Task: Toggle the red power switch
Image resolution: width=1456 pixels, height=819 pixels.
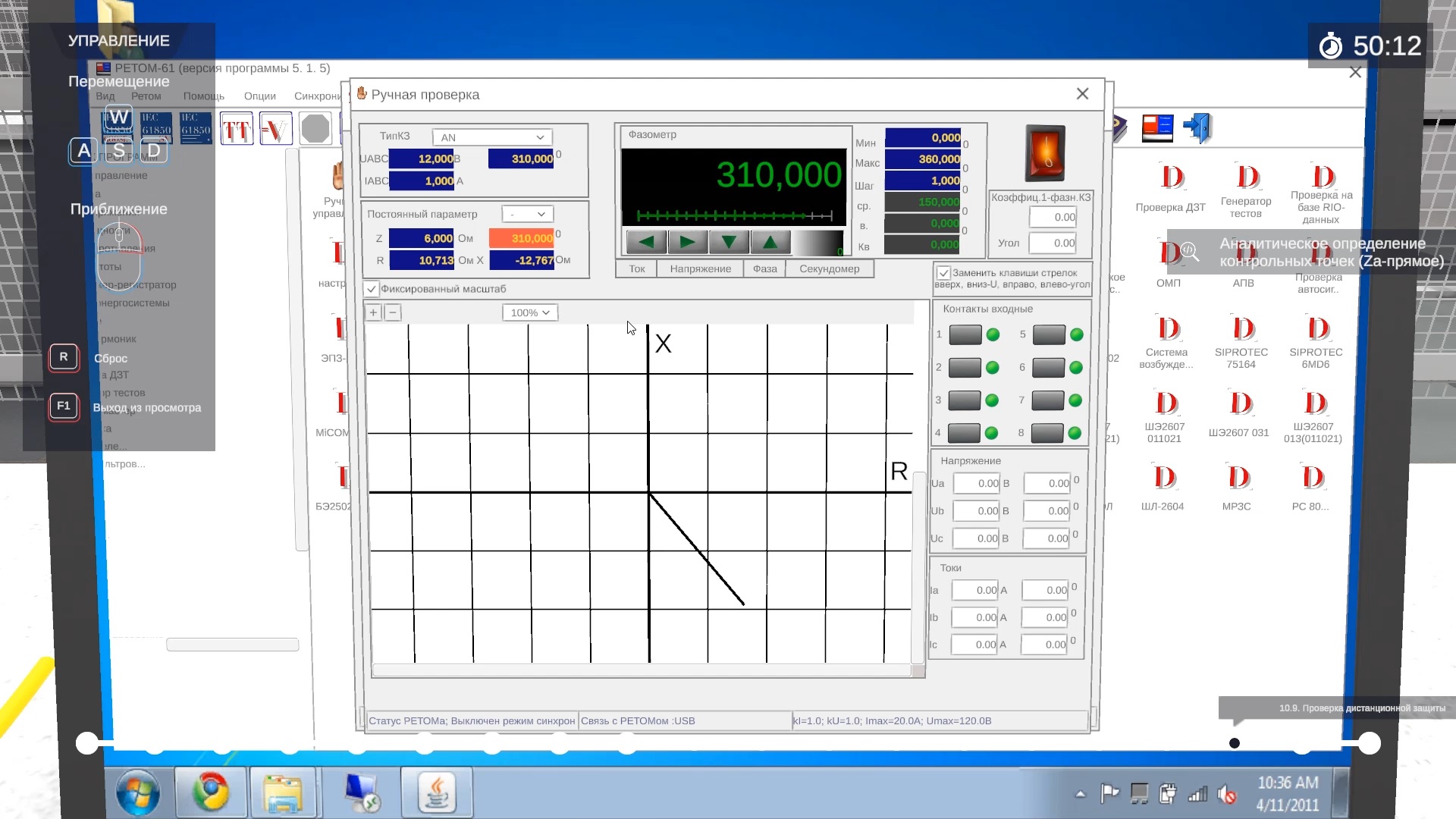Action: [x=1045, y=152]
